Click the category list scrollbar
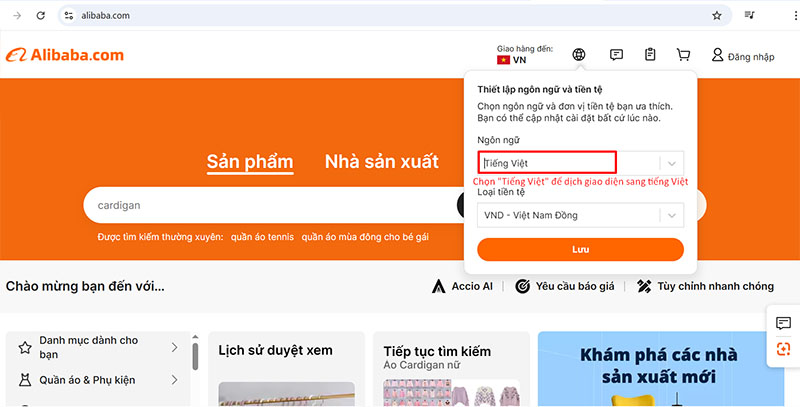Viewport: 800px width, 407px height. click(195, 357)
